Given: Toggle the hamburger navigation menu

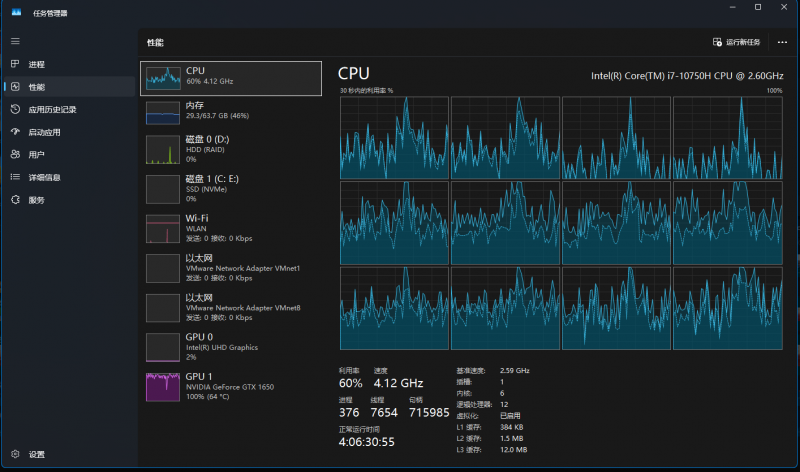Looking at the screenshot, I should tap(15, 41).
